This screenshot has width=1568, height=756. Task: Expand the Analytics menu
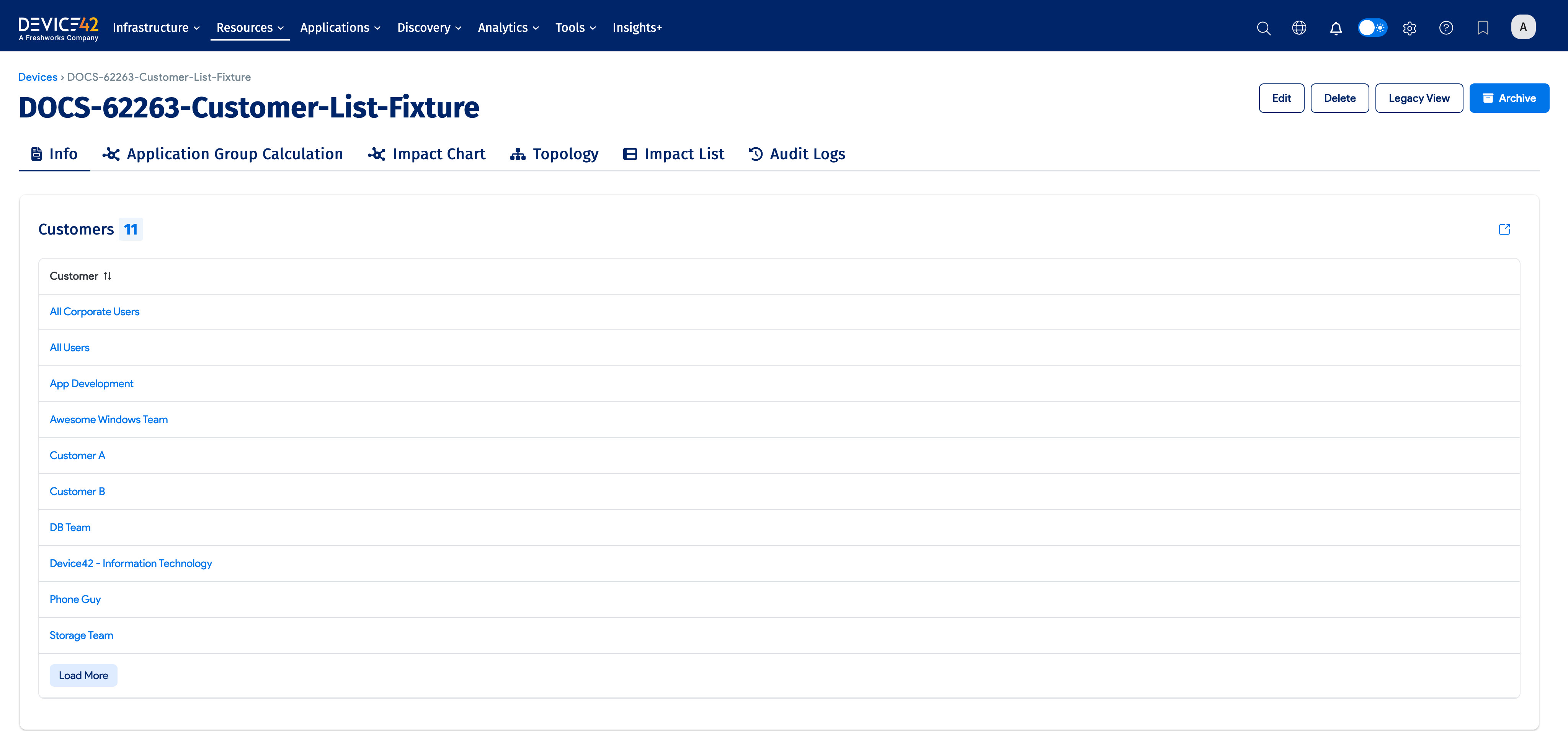coord(508,28)
